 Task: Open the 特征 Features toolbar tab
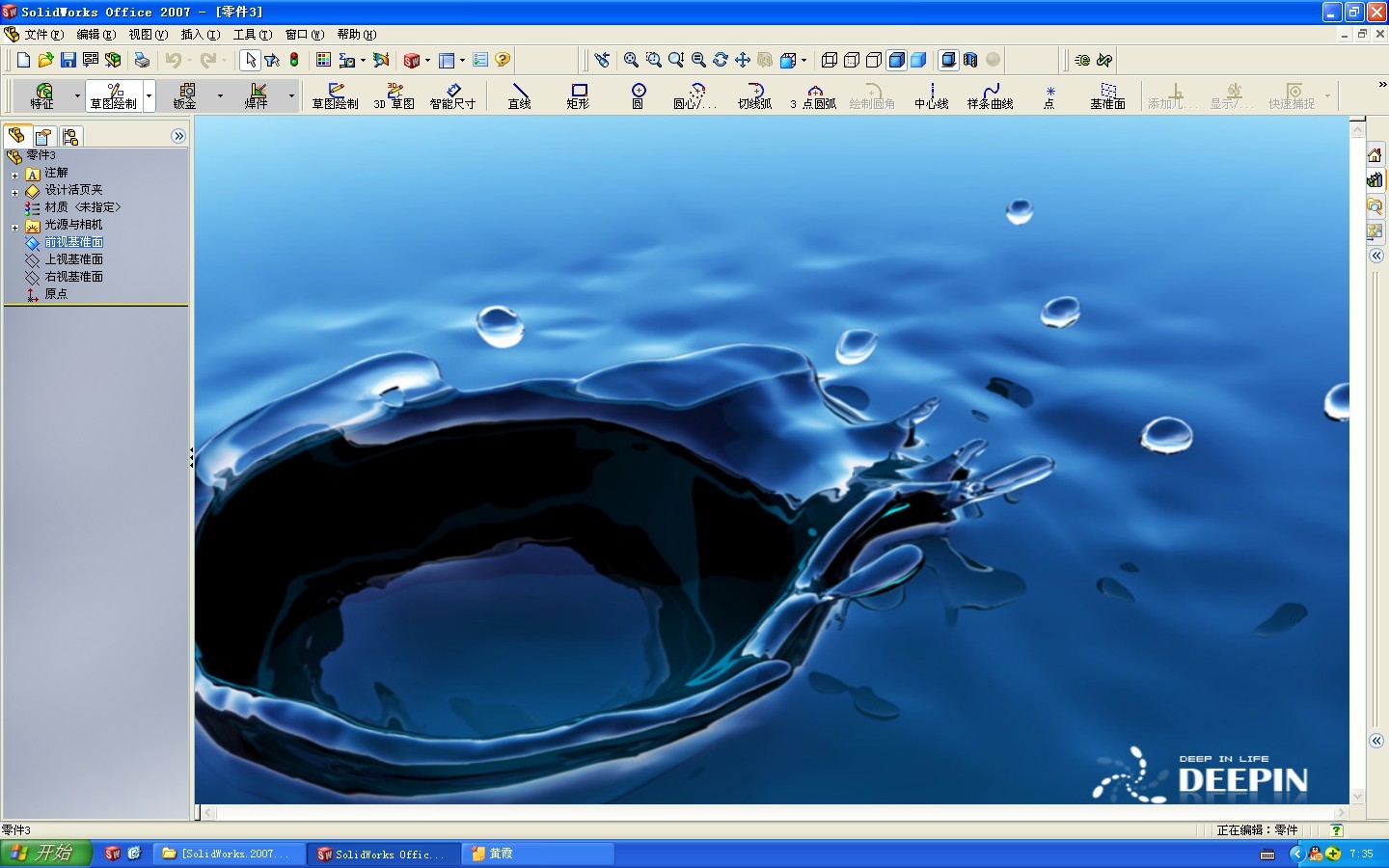pos(42,95)
